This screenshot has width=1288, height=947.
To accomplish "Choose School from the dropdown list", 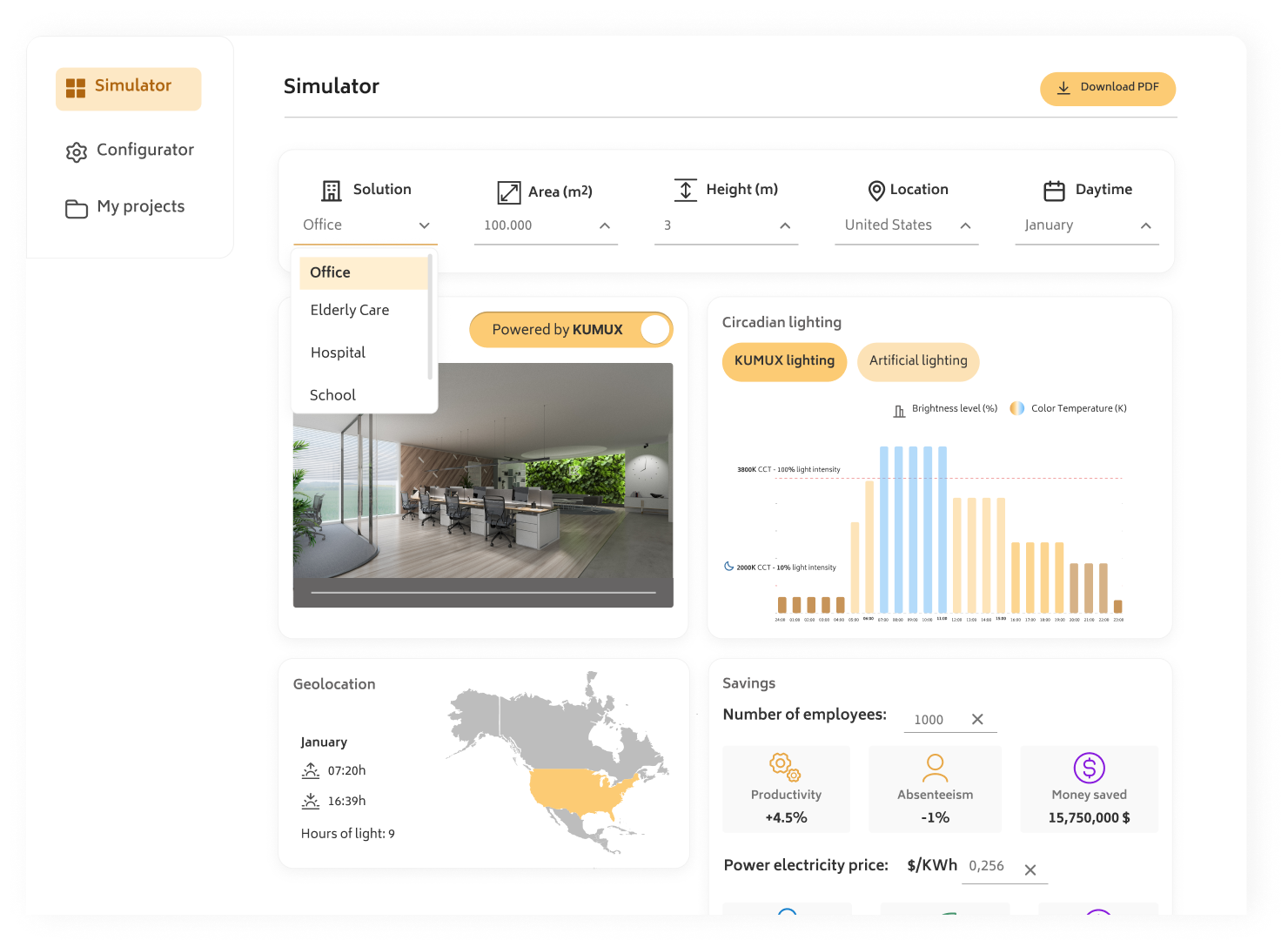I will (332, 395).
